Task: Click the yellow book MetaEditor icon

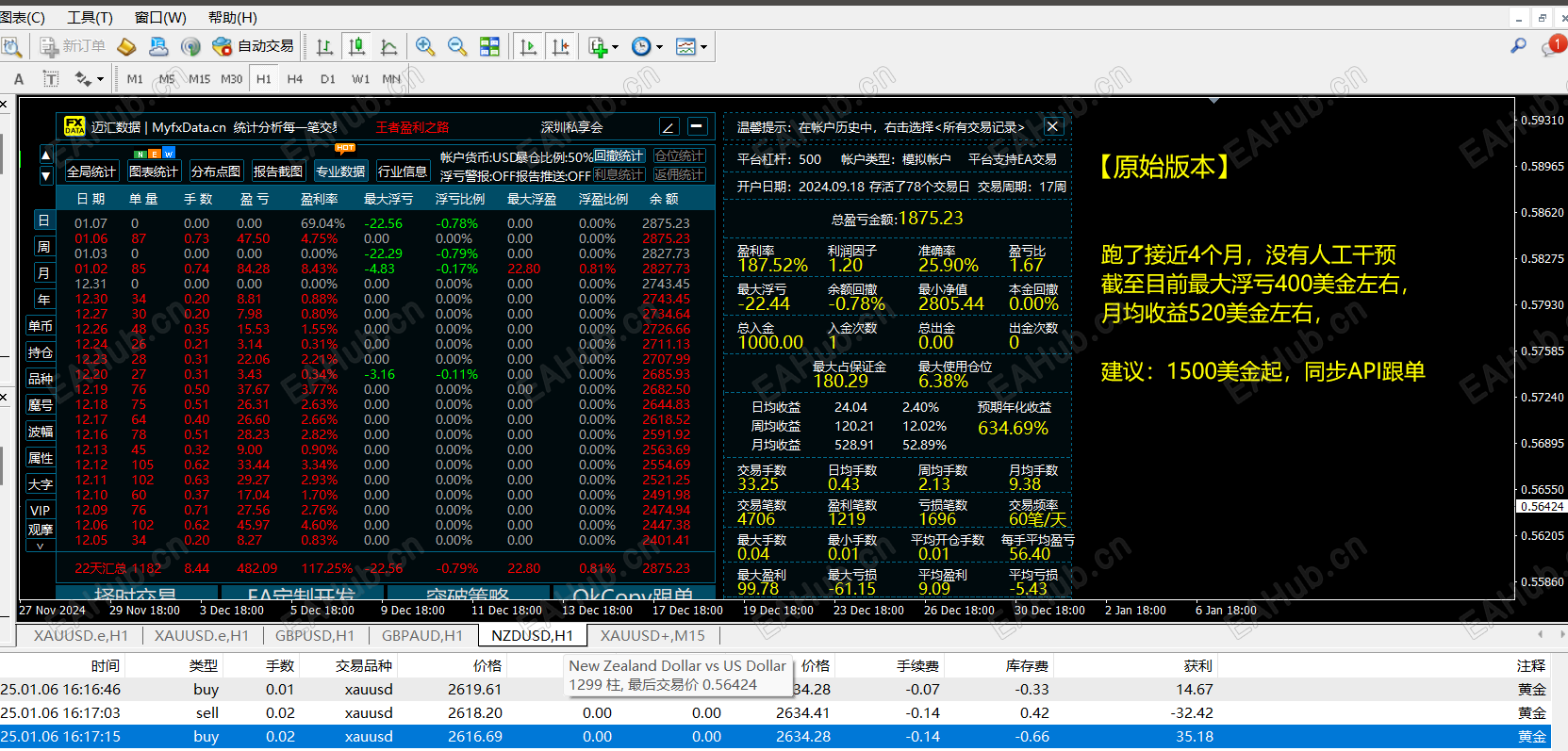Action: point(126,46)
